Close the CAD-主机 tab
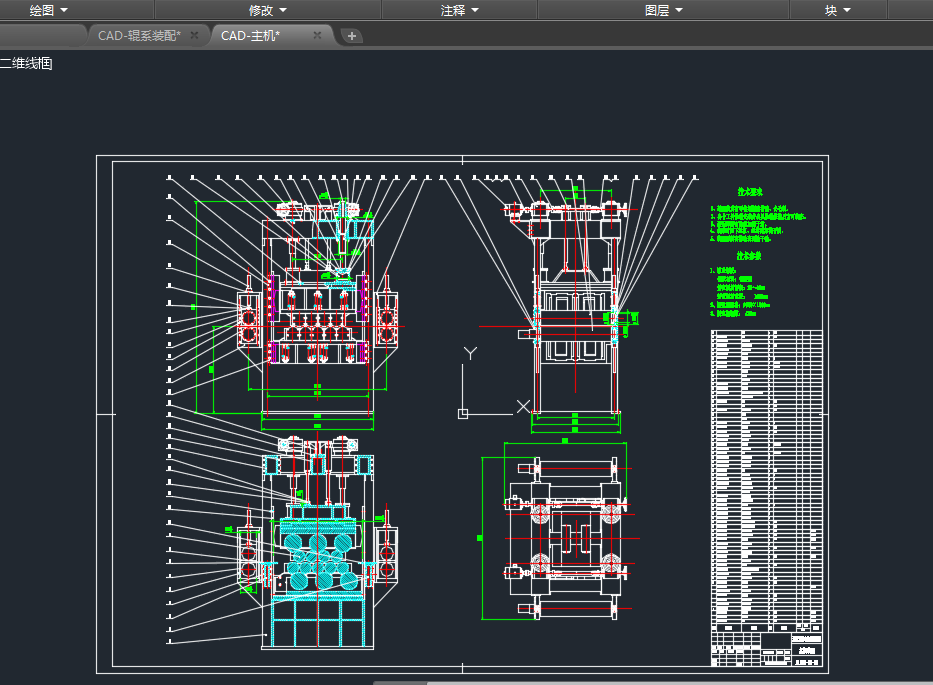Screen dimensions: 933x685 point(317,35)
